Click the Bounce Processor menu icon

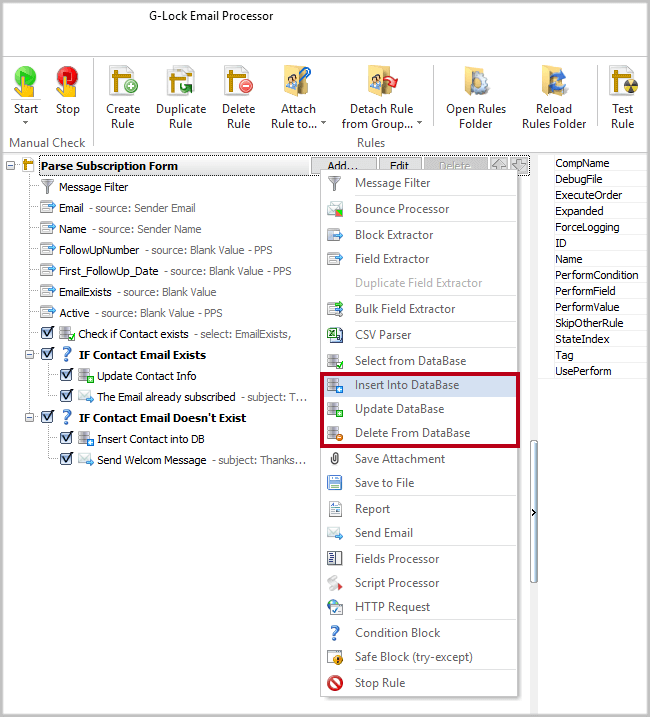(x=335, y=209)
